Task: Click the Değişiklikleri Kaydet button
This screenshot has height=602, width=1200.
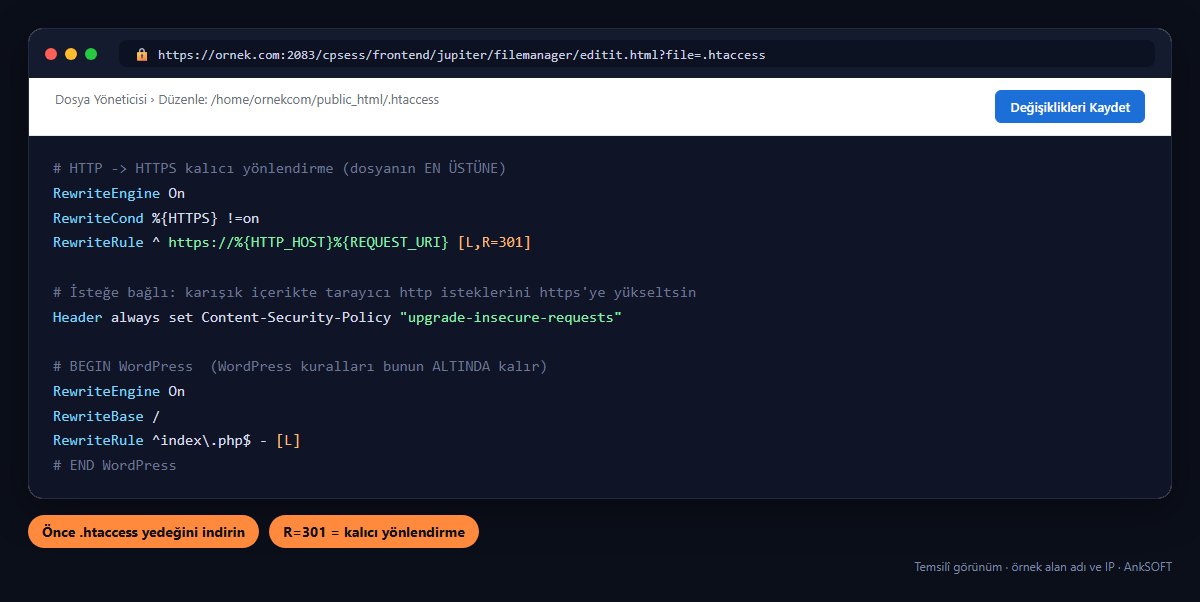Action: [1069, 107]
